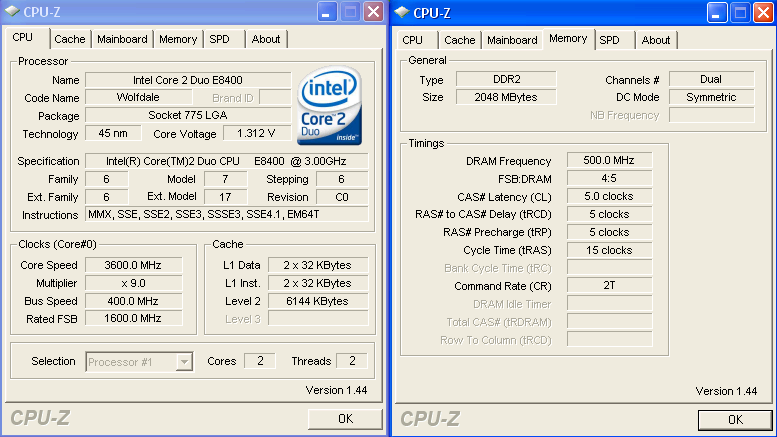This screenshot has height=437, width=777.
Task: Click the Ext. Model value 17
Action: pyautogui.click(x=225, y=197)
